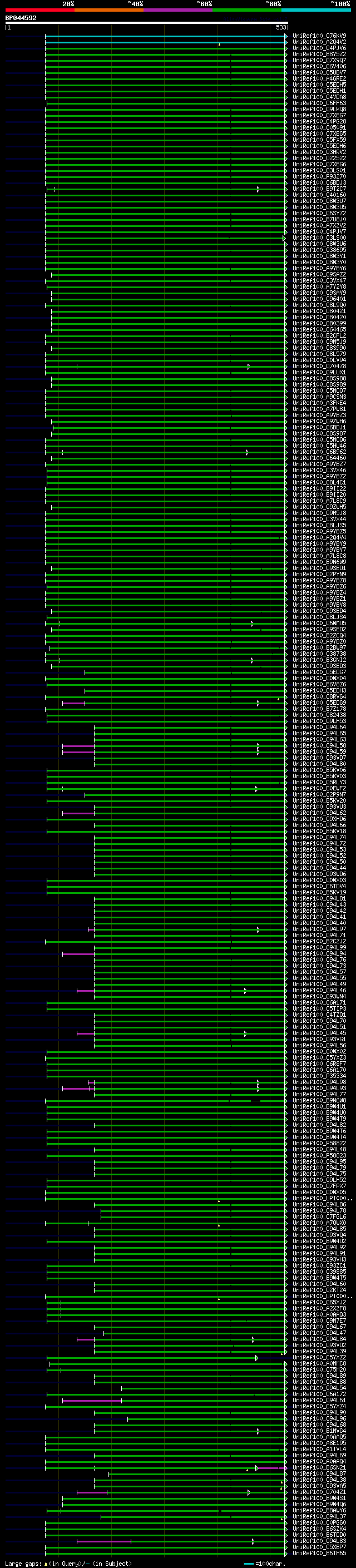Select hit UniRef100_Q4PJV6

319,48
